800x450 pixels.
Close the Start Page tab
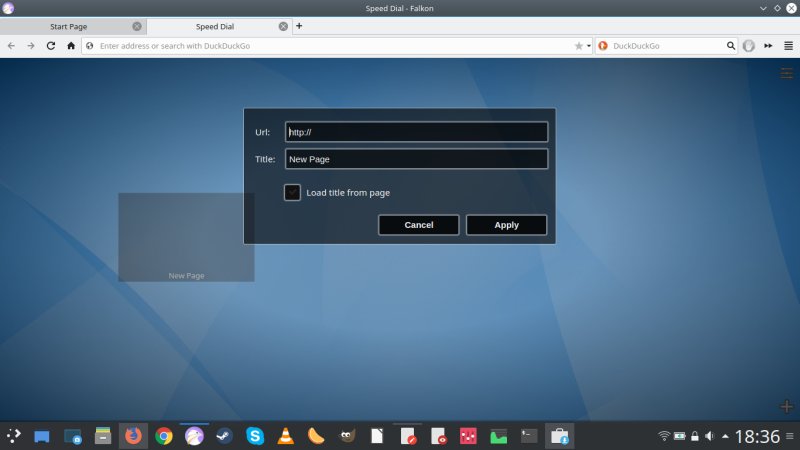[x=137, y=27]
